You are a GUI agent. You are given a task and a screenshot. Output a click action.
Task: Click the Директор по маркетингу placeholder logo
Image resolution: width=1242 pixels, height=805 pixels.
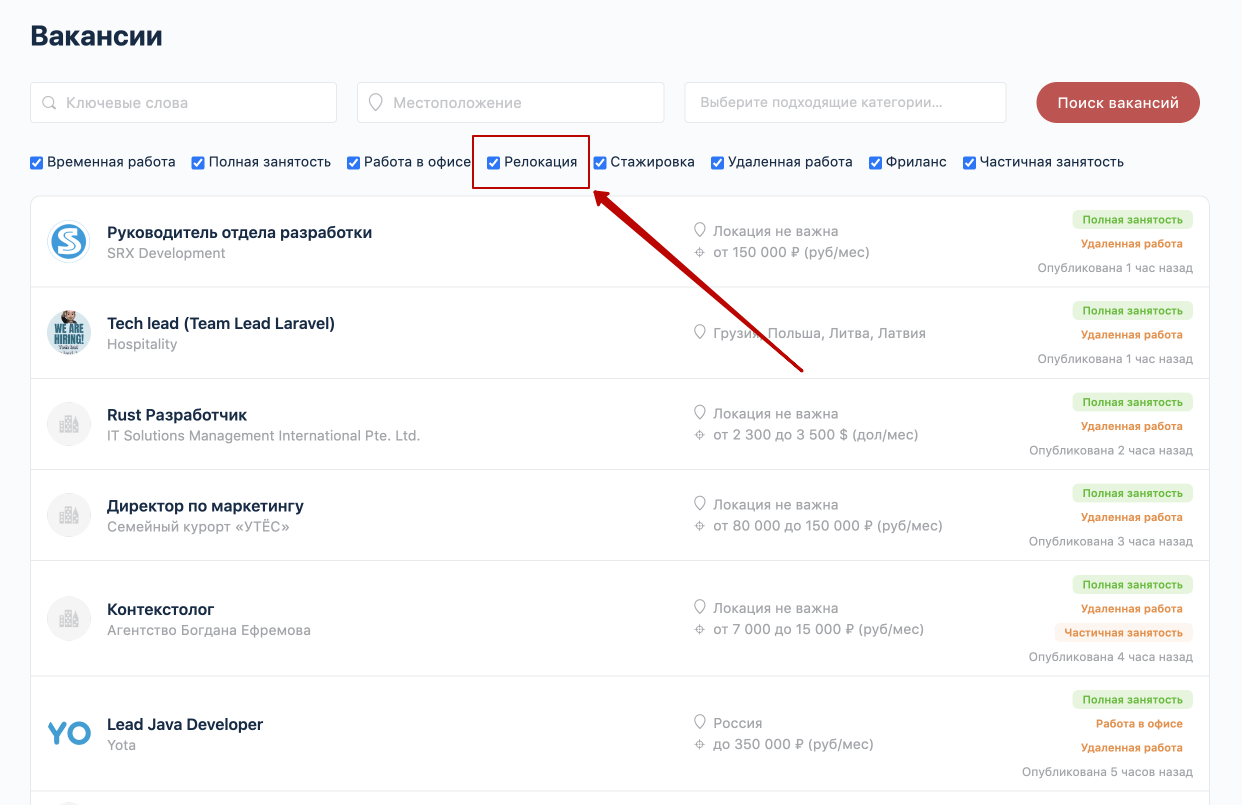tap(69, 515)
